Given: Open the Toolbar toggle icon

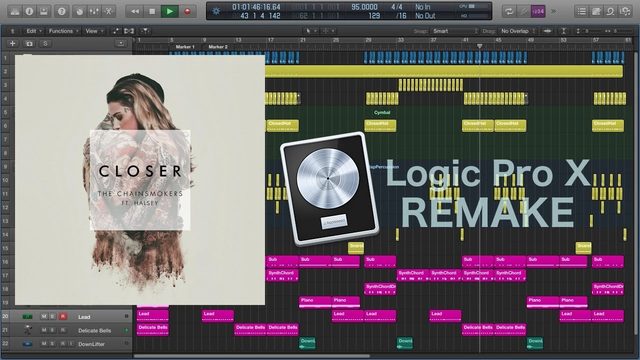Looking at the screenshot, I should pyautogui.click(x=44, y=11).
